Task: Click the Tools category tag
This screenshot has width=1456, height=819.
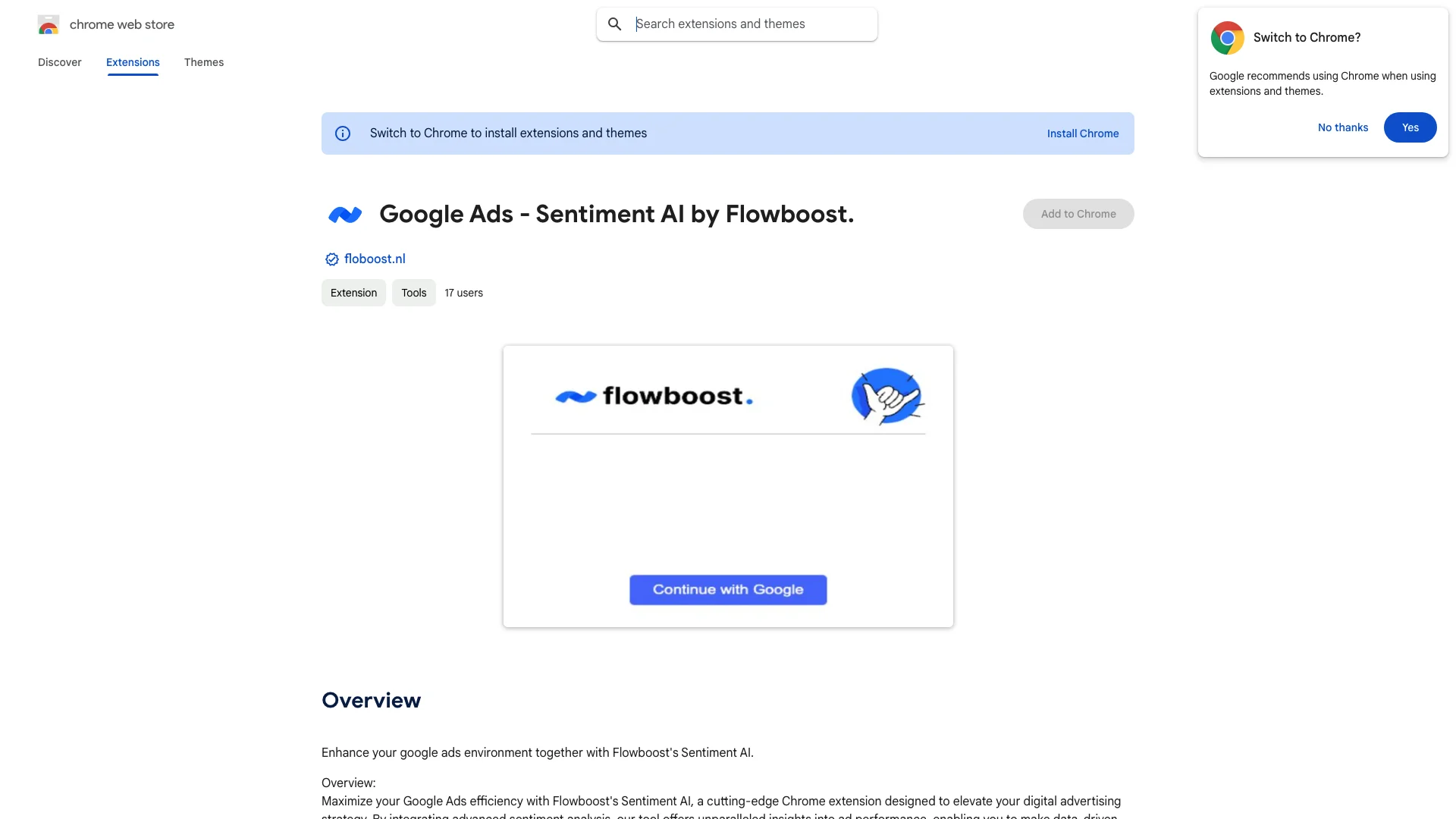Action: (414, 292)
